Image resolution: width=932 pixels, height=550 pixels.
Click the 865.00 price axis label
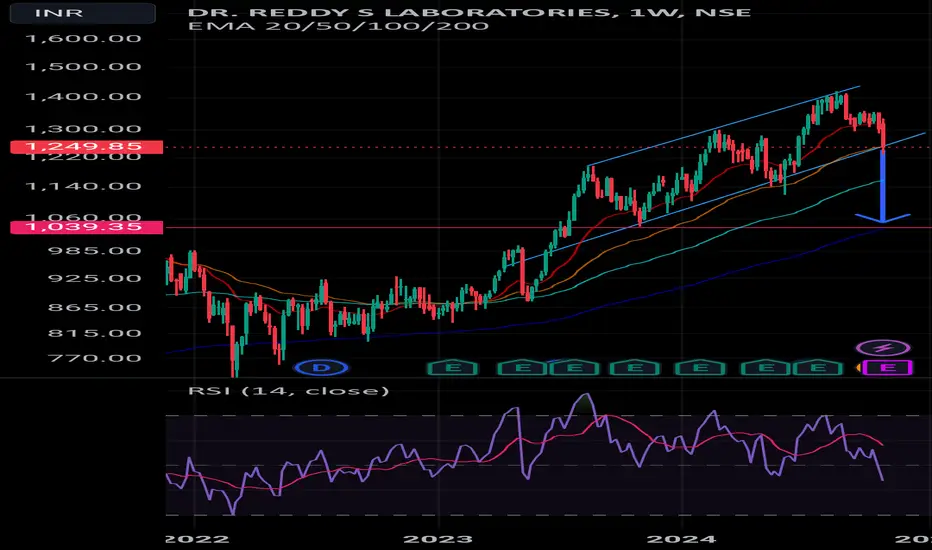95,307
